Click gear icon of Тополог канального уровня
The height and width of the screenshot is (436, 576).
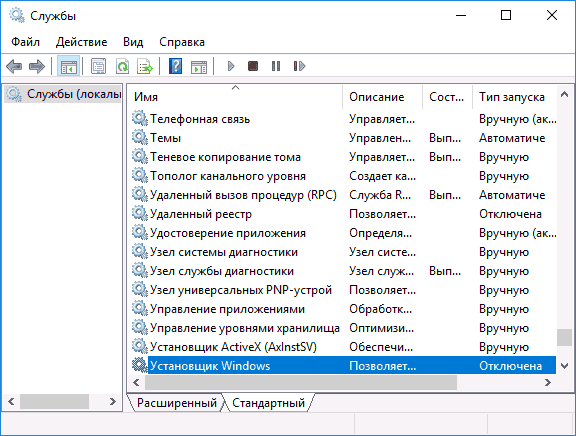140,176
